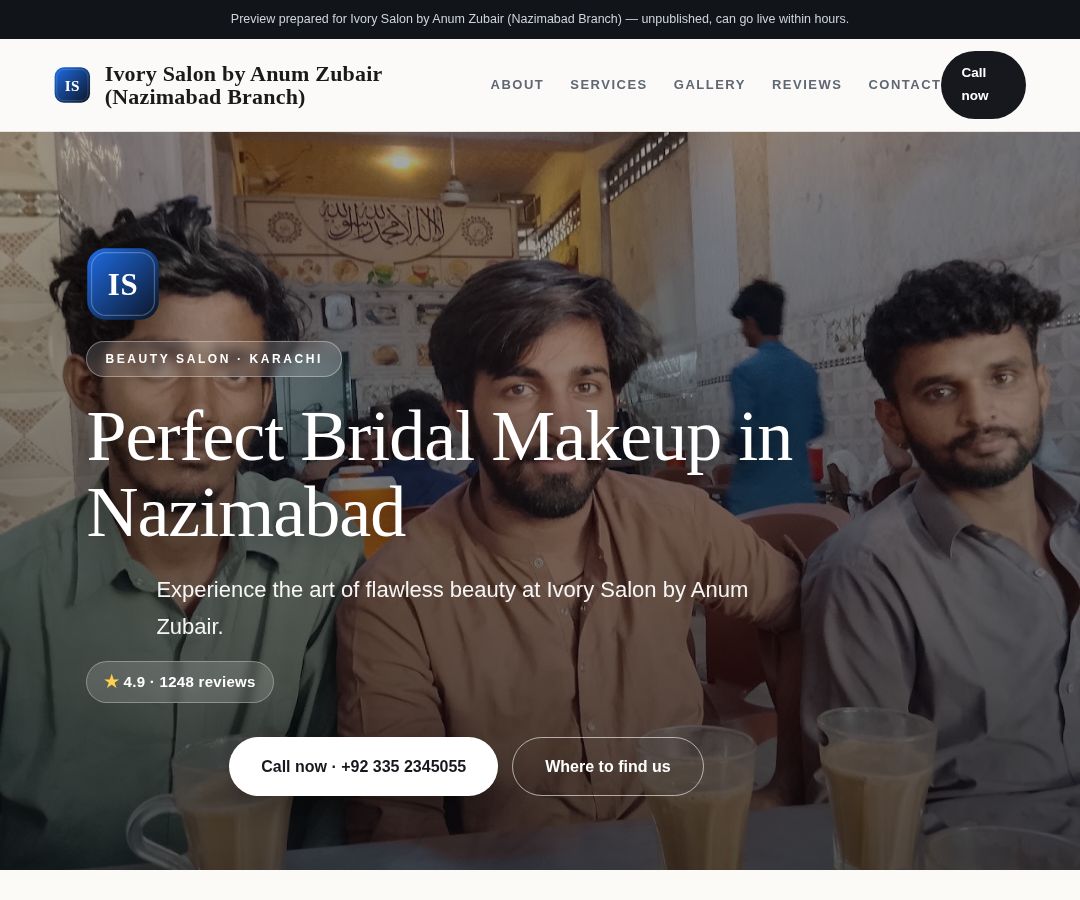Open the Gallery nav link

[x=709, y=85]
